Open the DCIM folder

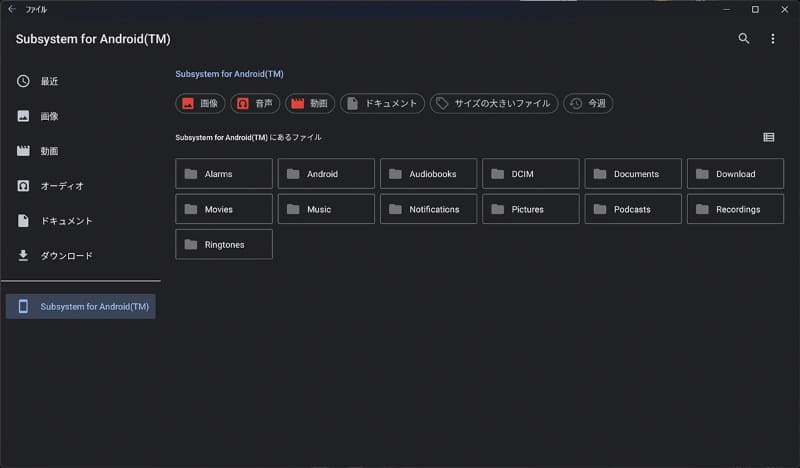[531, 174]
